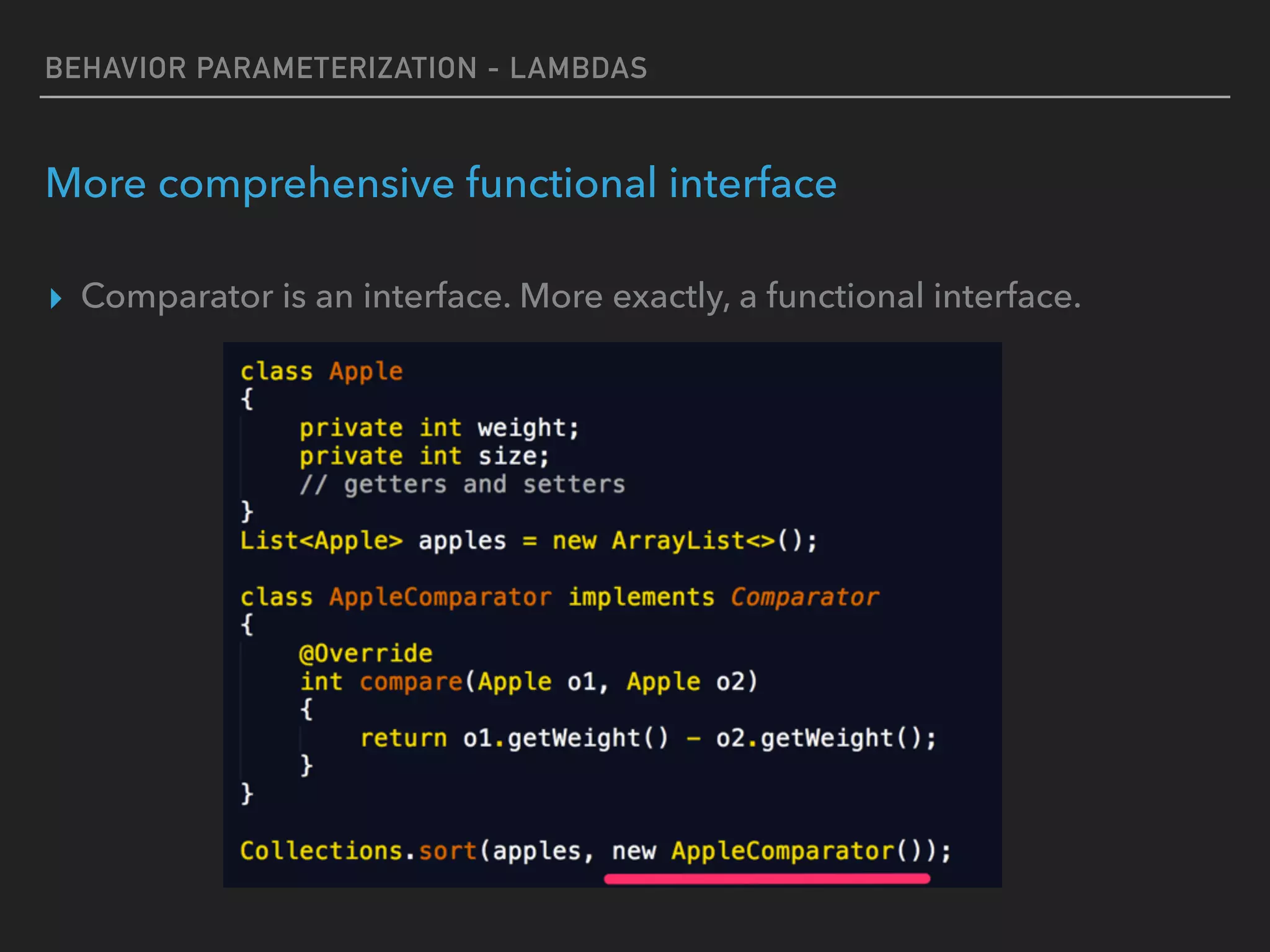Click the comment '// getters and setters'
1270x952 pixels.
462,484
